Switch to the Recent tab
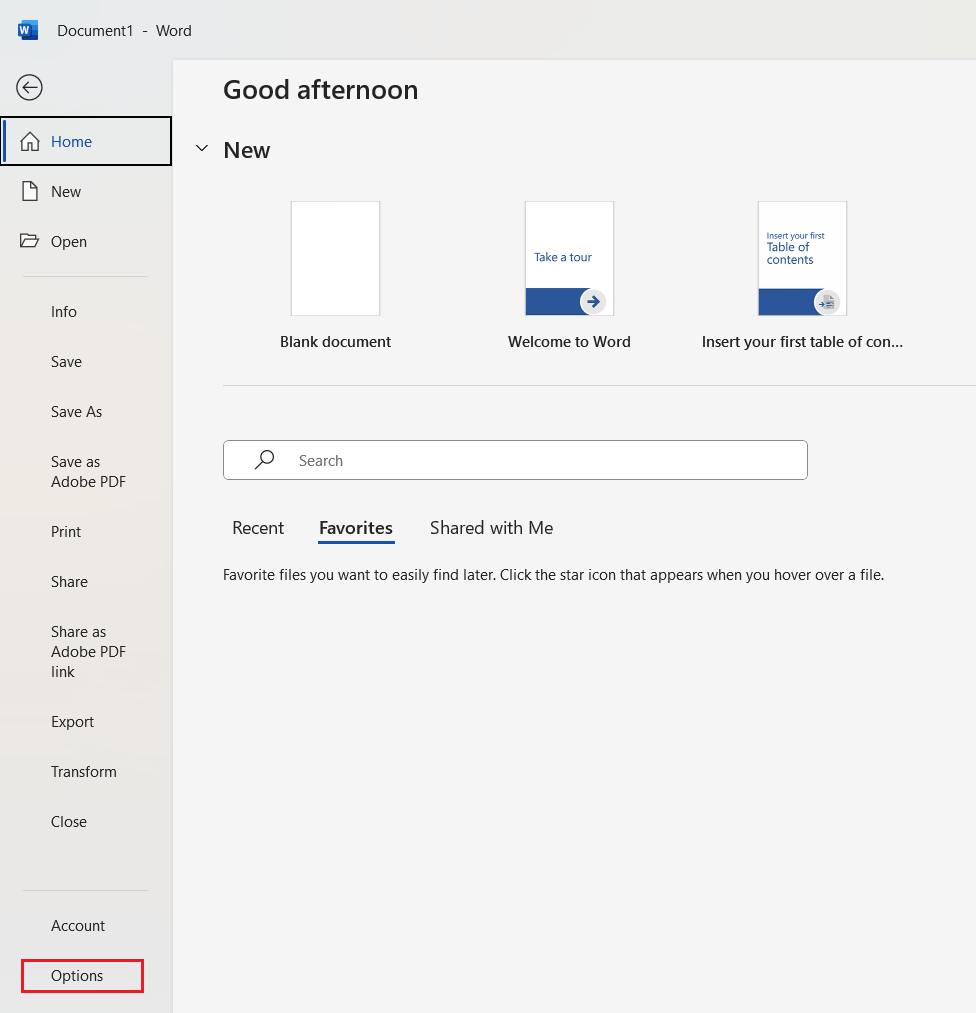The height and width of the screenshot is (1013, 976). coord(258,528)
